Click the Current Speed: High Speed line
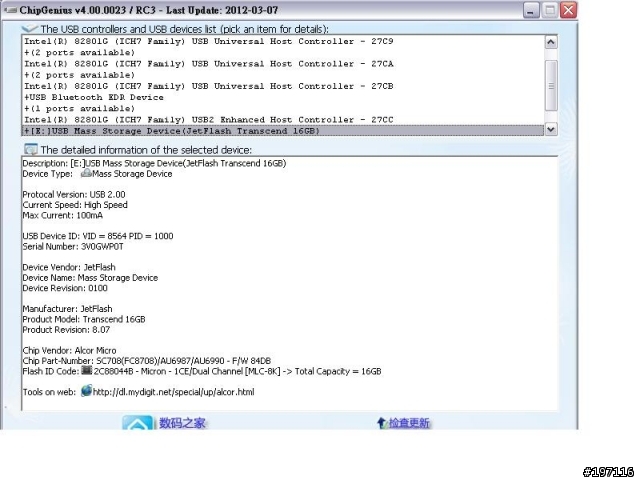 75,205
